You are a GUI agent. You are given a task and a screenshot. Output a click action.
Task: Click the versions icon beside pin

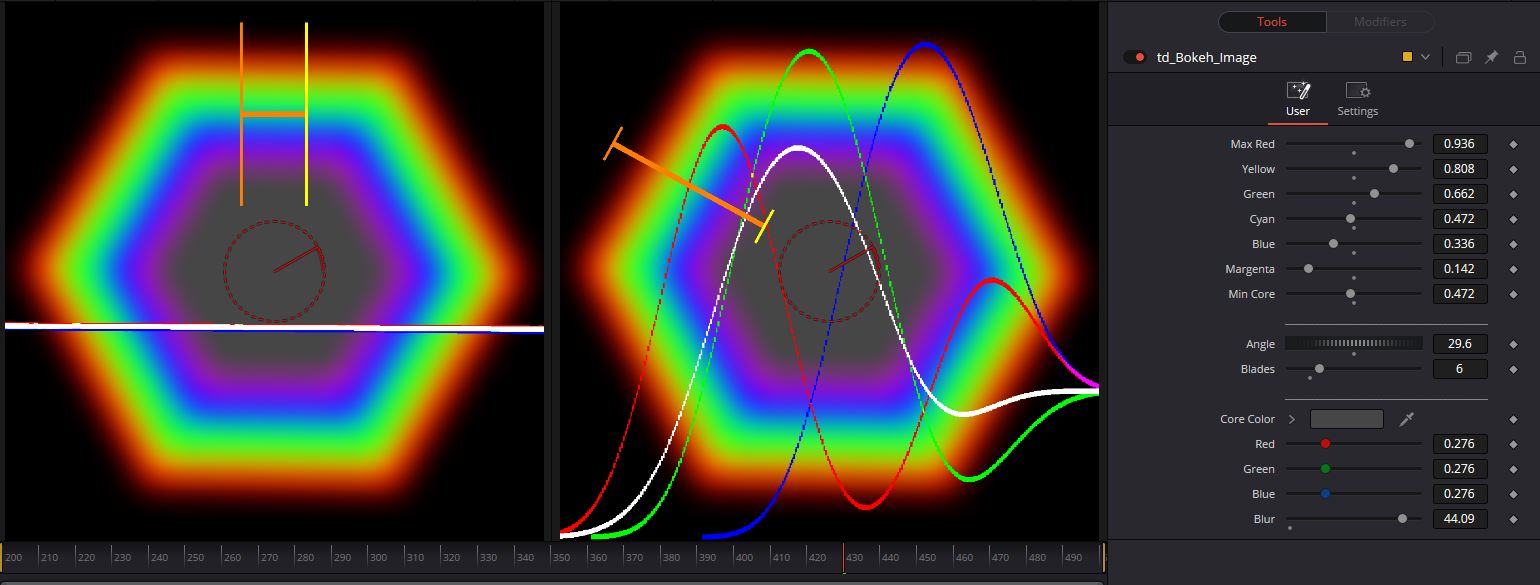click(x=1463, y=57)
